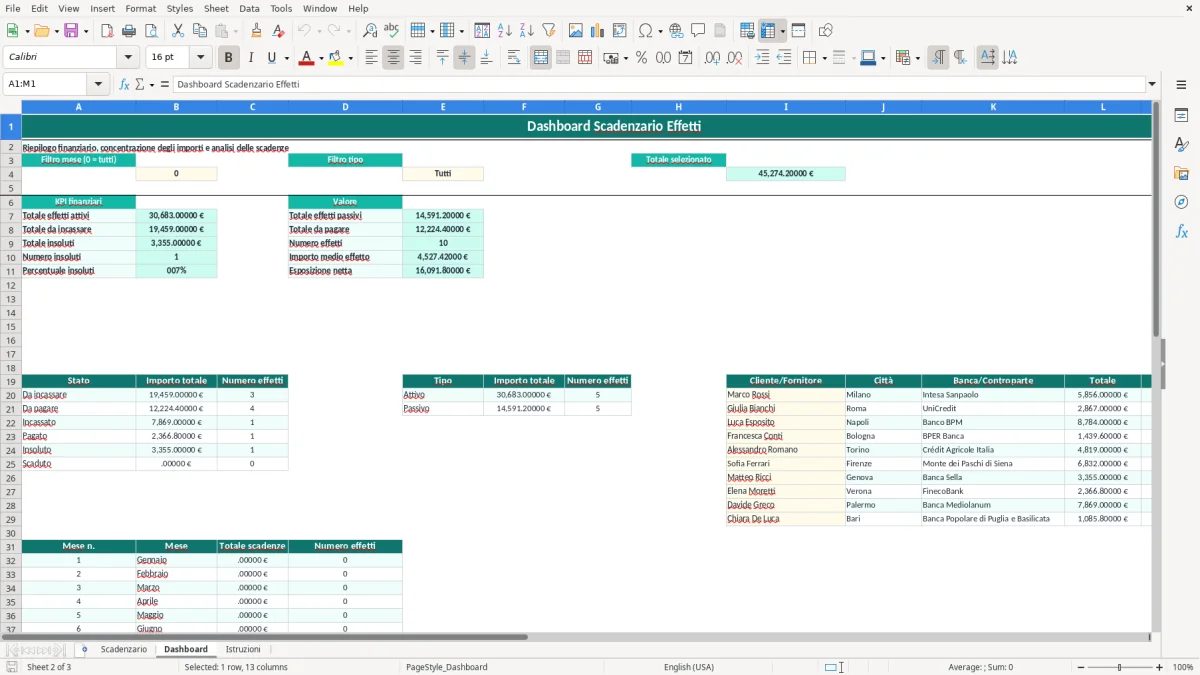The height and width of the screenshot is (675, 1200).
Task: Expand the formula bar
Action: pos(1152,84)
